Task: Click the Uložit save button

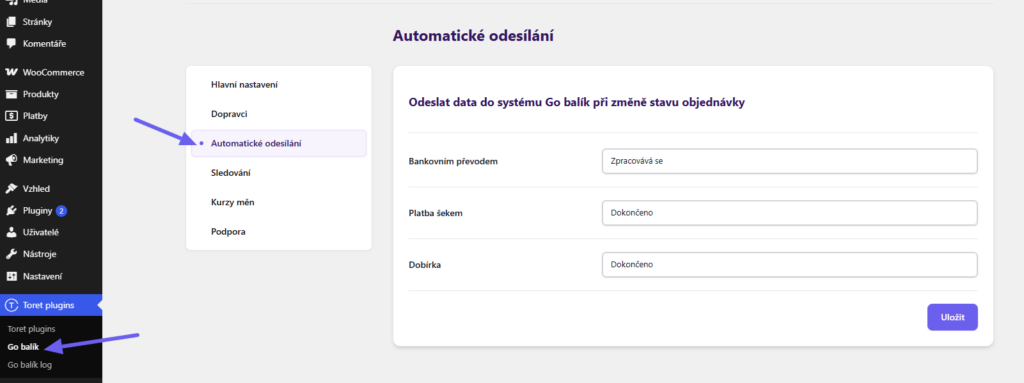Action: coord(952,317)
